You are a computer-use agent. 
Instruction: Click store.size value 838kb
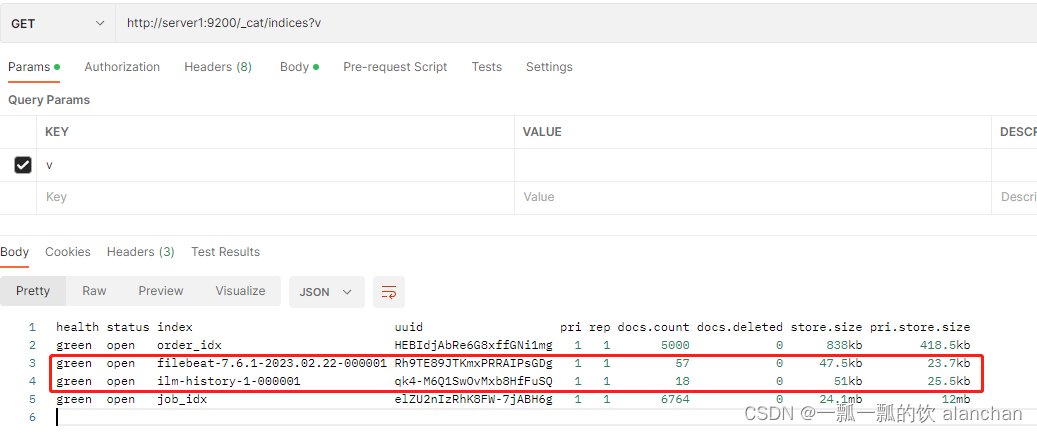[843, 345]
